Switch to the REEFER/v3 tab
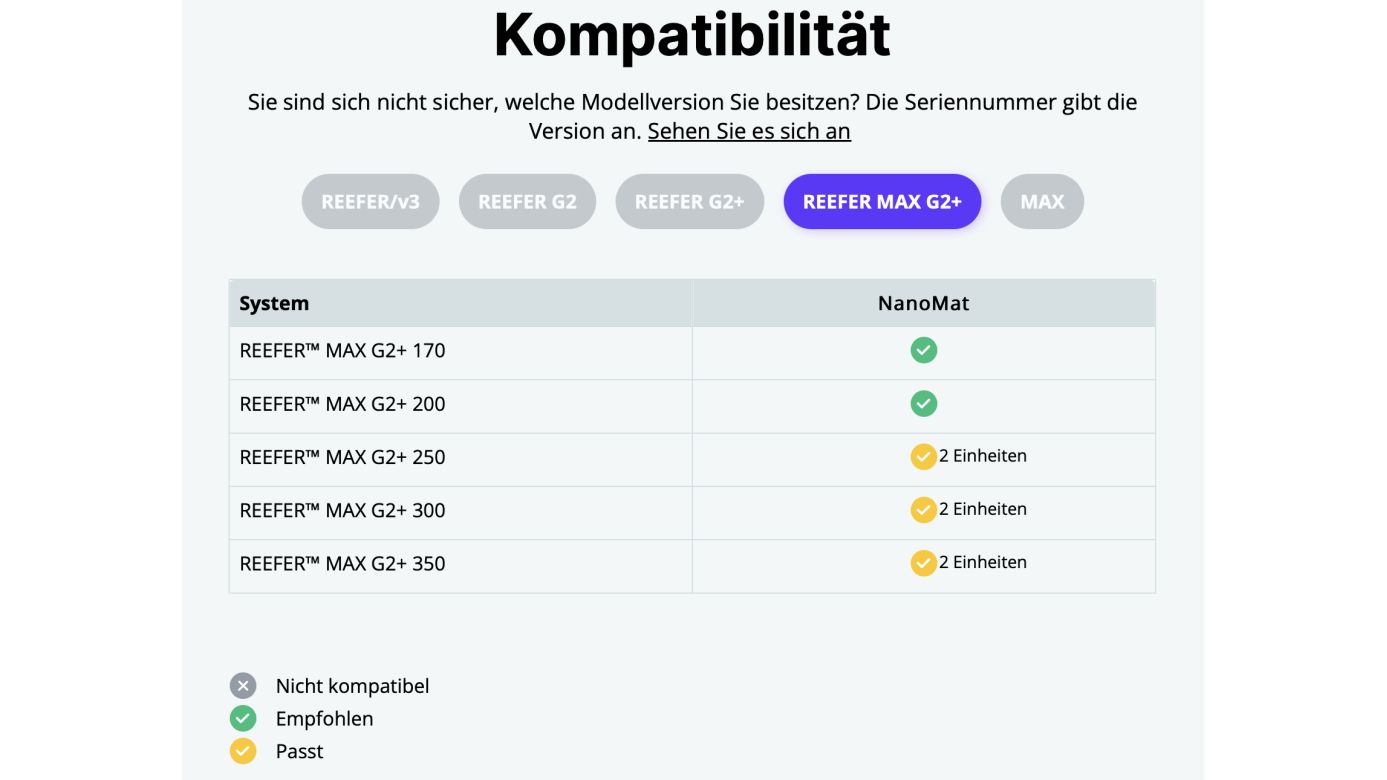1387x780 pixels. [x=370, y=202]
